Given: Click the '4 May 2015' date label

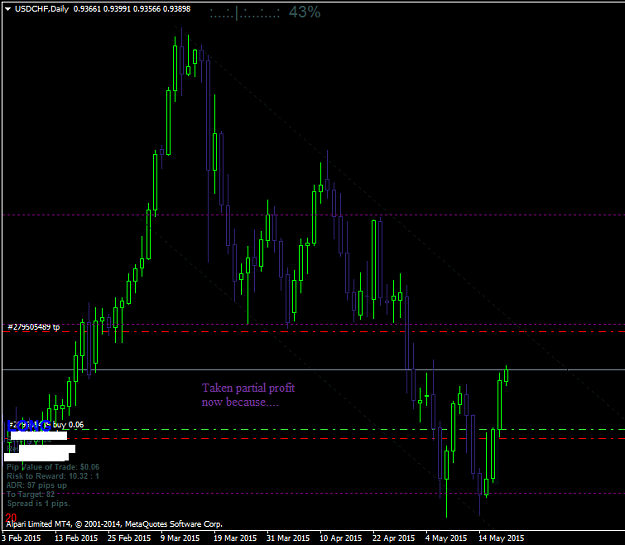Looking at the screenshot, I should tap(446, 538).
